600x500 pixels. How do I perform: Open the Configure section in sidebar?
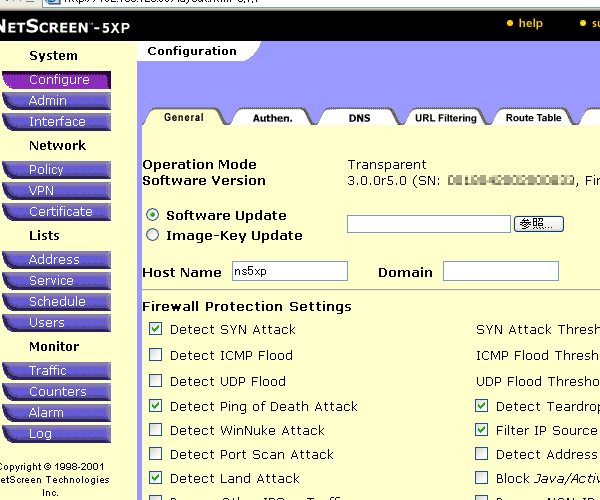coord(57,80)
